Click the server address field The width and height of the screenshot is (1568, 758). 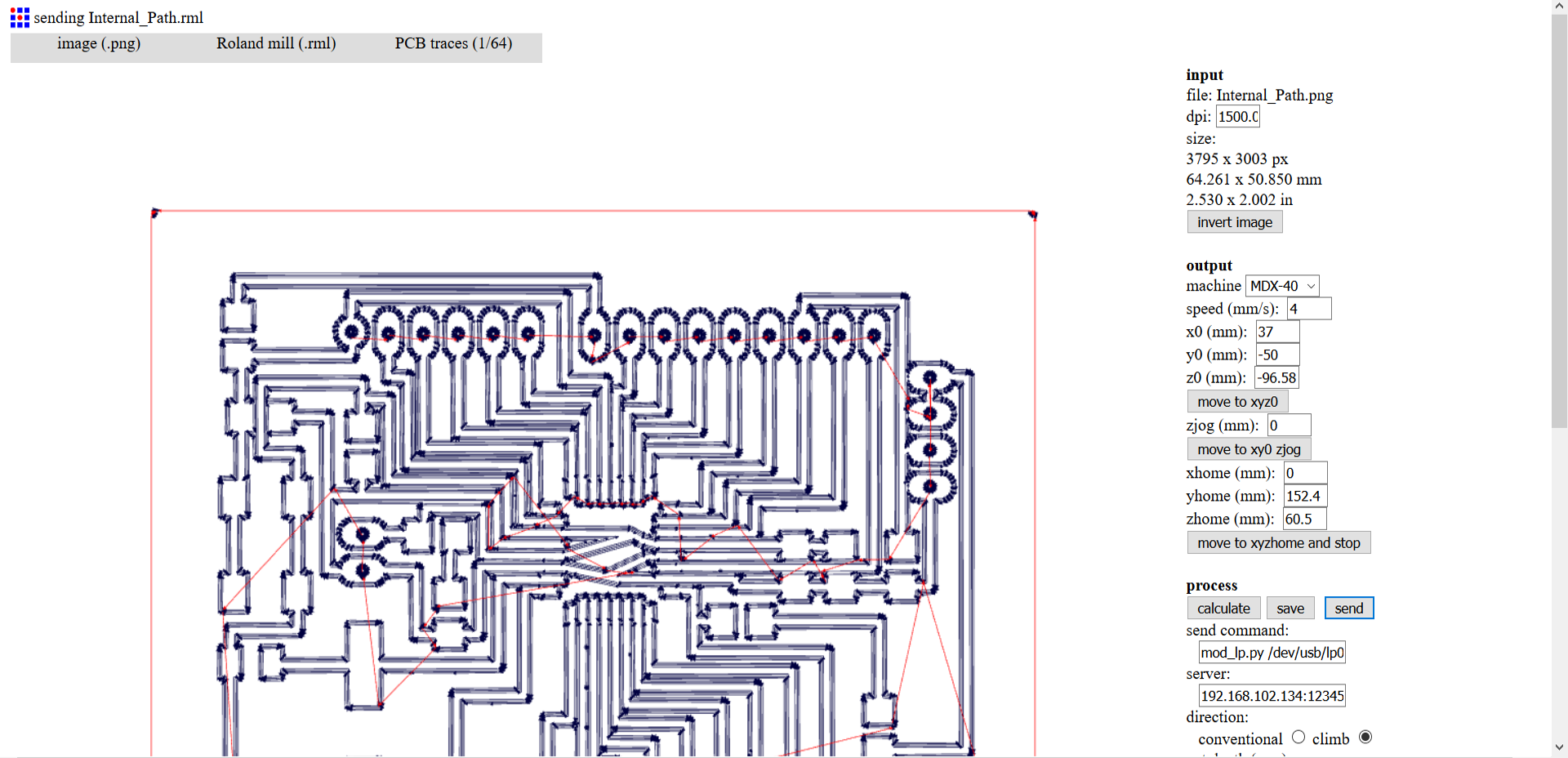click(1272, 695)
